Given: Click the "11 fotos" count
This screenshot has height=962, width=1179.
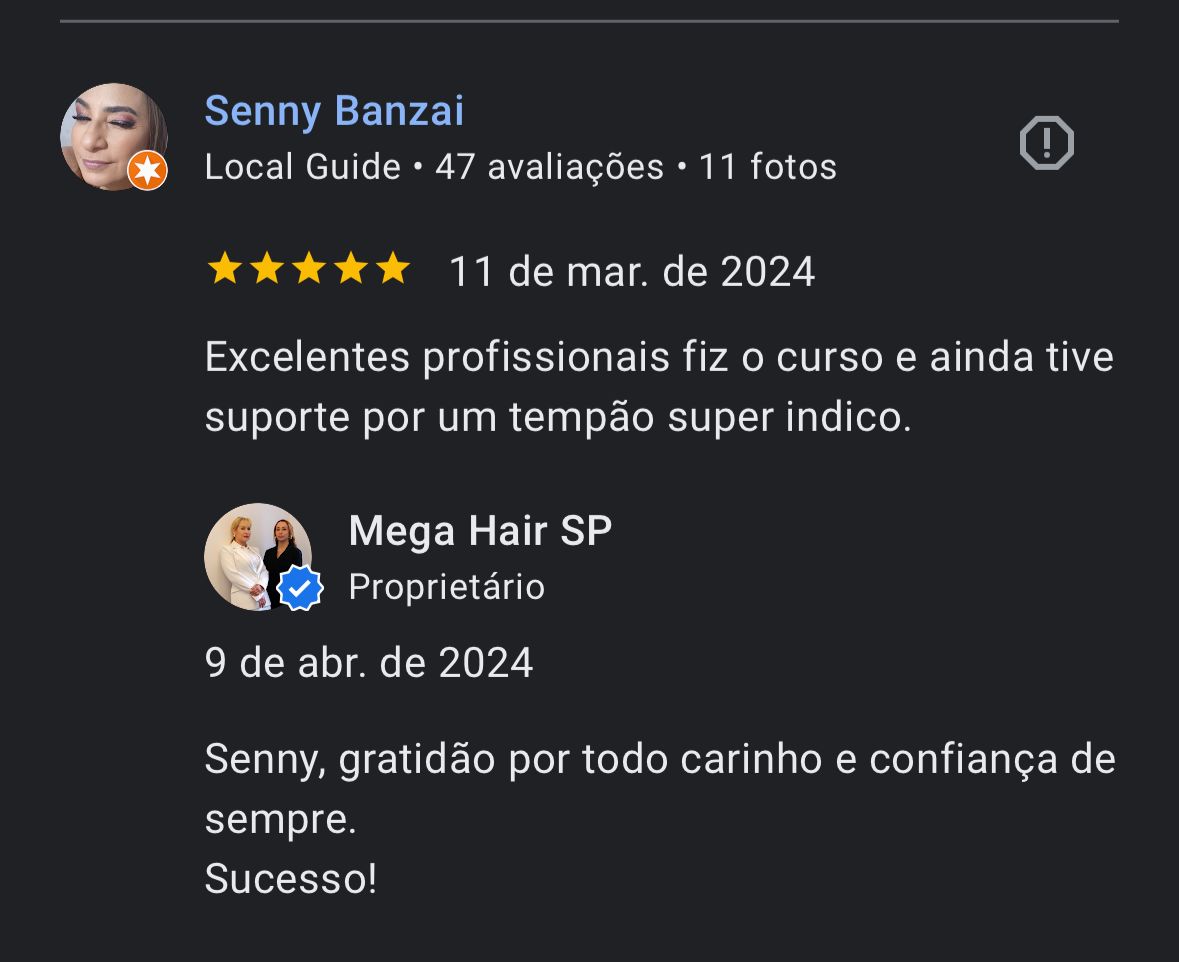Looking at the screenshot, I should pyautogui.click(x=767, y=167).
